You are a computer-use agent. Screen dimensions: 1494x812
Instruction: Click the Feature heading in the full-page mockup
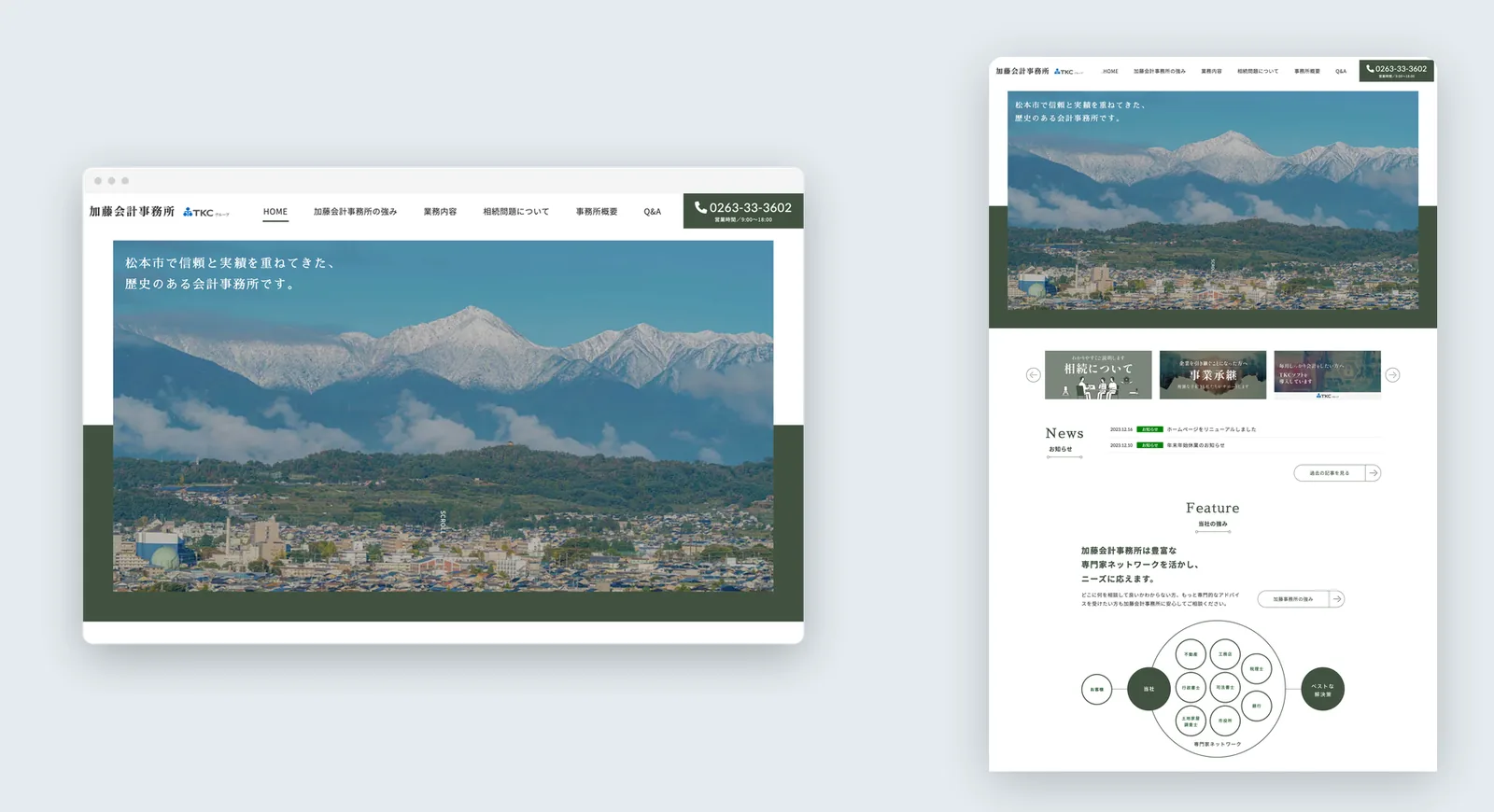click(x=1213, y=508)
